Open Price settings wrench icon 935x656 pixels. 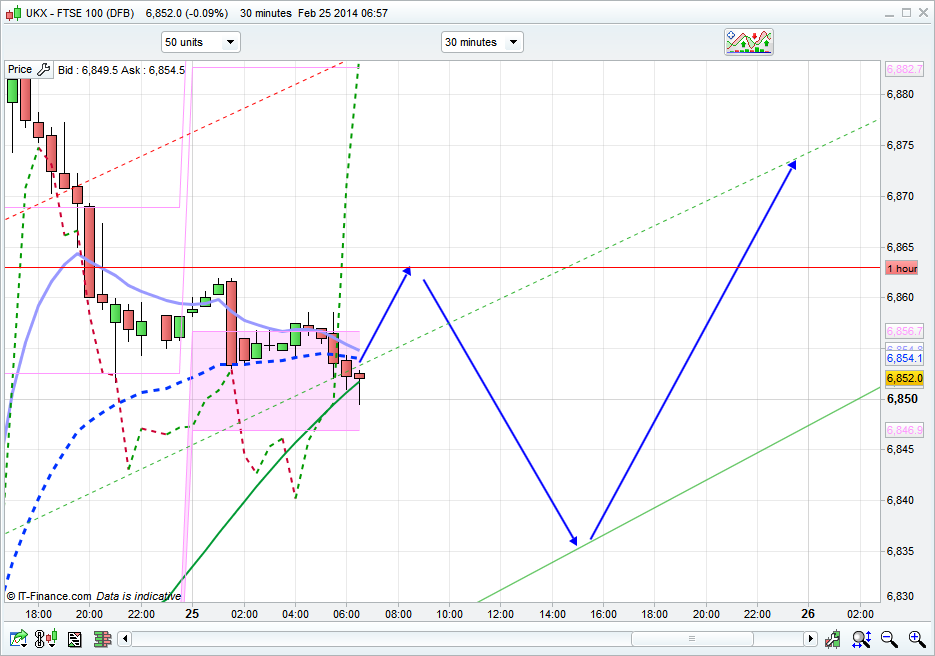pyautogui.click(x=43, y=70)
